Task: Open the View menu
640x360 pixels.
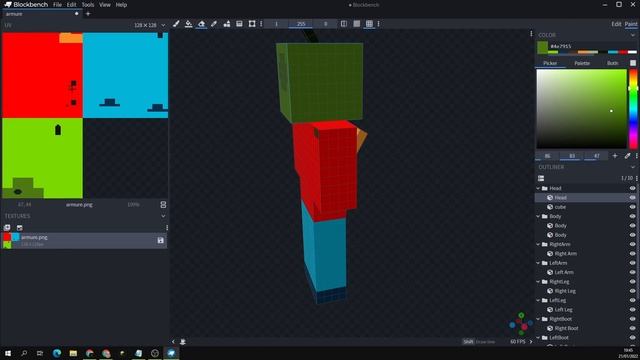Action: [x=105, y=5]
